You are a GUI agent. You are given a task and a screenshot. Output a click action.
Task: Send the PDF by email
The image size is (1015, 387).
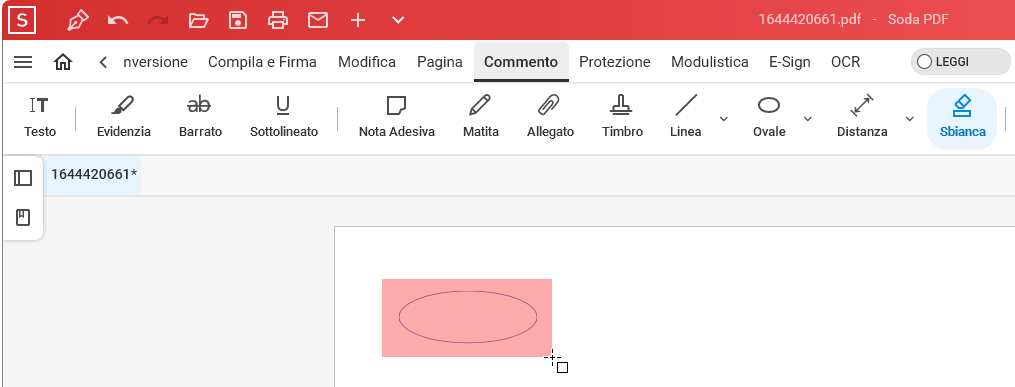318,20
